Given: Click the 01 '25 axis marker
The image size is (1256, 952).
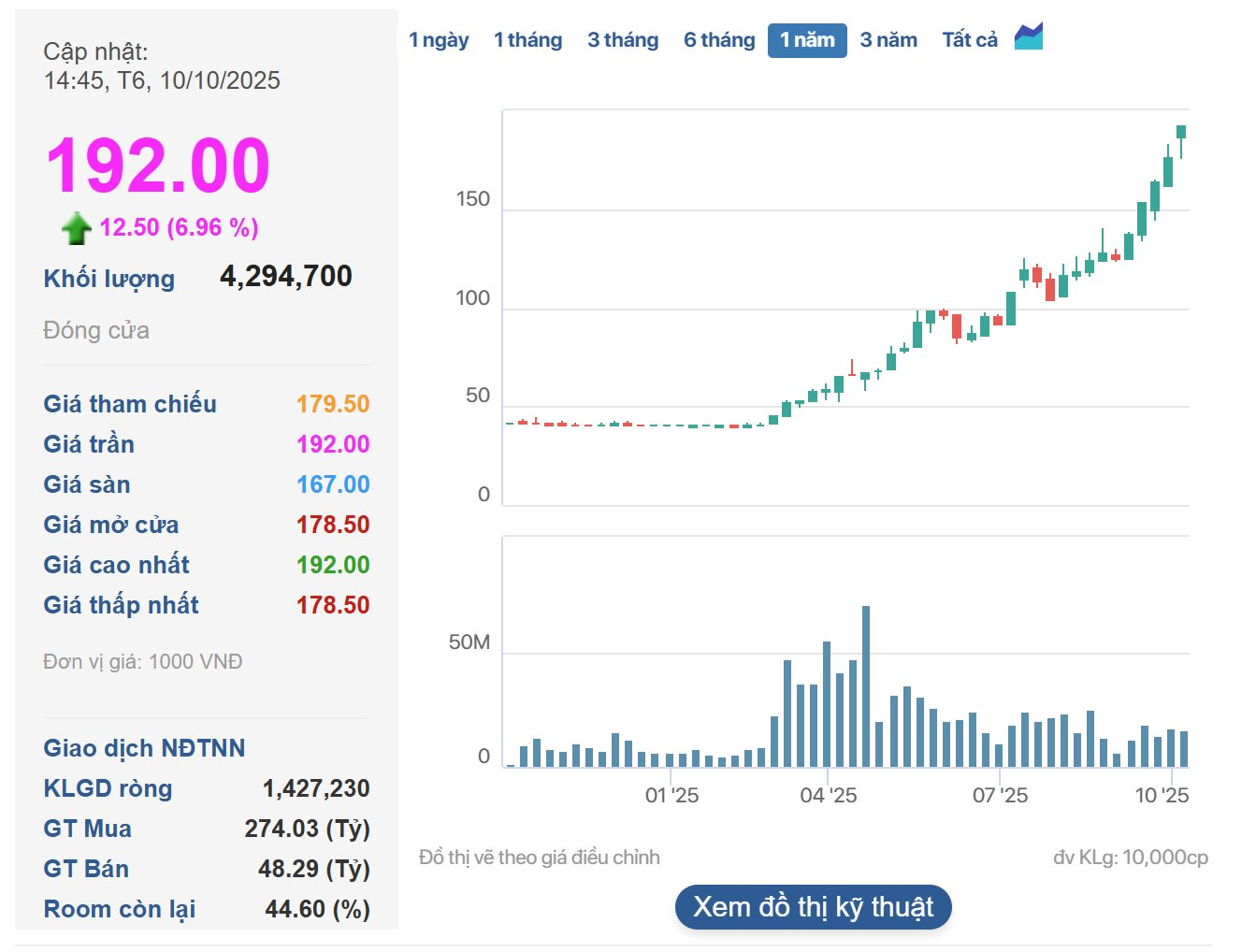Looking at the screenshot, I should [671, 796].
